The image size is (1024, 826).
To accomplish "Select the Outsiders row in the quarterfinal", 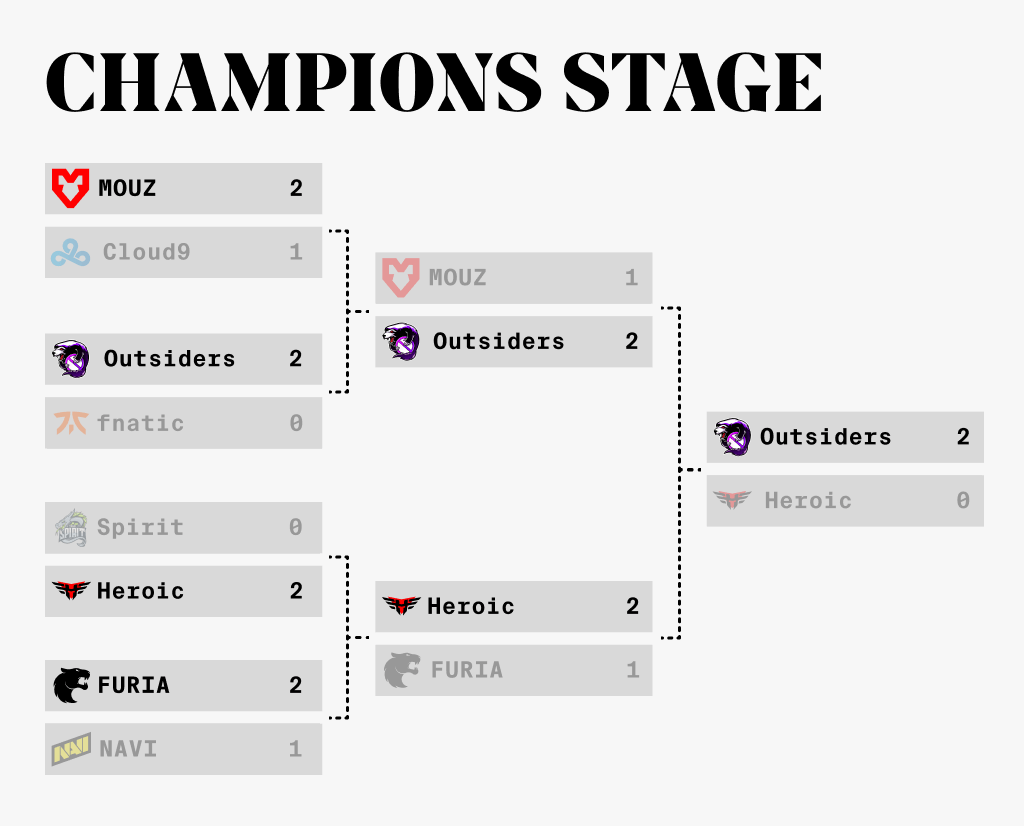I will click(184, 359).
